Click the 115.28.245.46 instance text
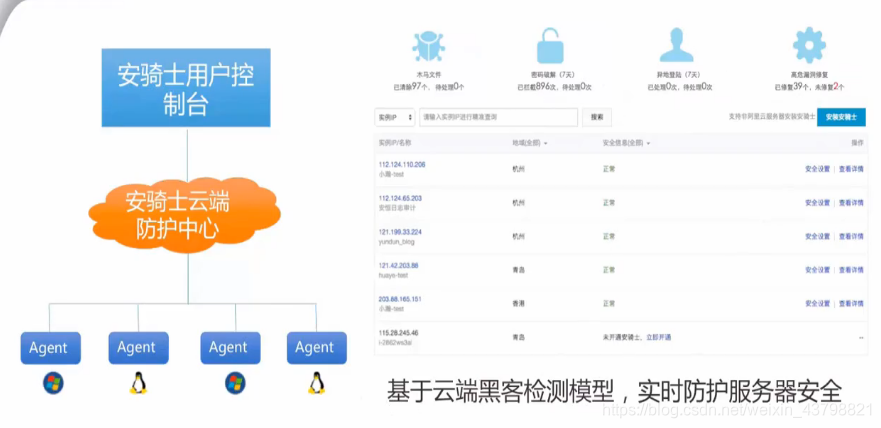 398,333
